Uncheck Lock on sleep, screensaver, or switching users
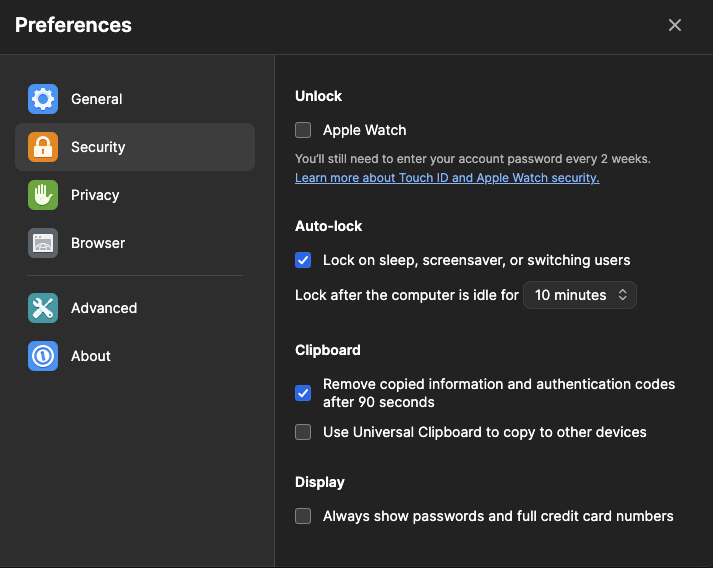This screenshot has width=713, height=568. (x=303, y=260)
